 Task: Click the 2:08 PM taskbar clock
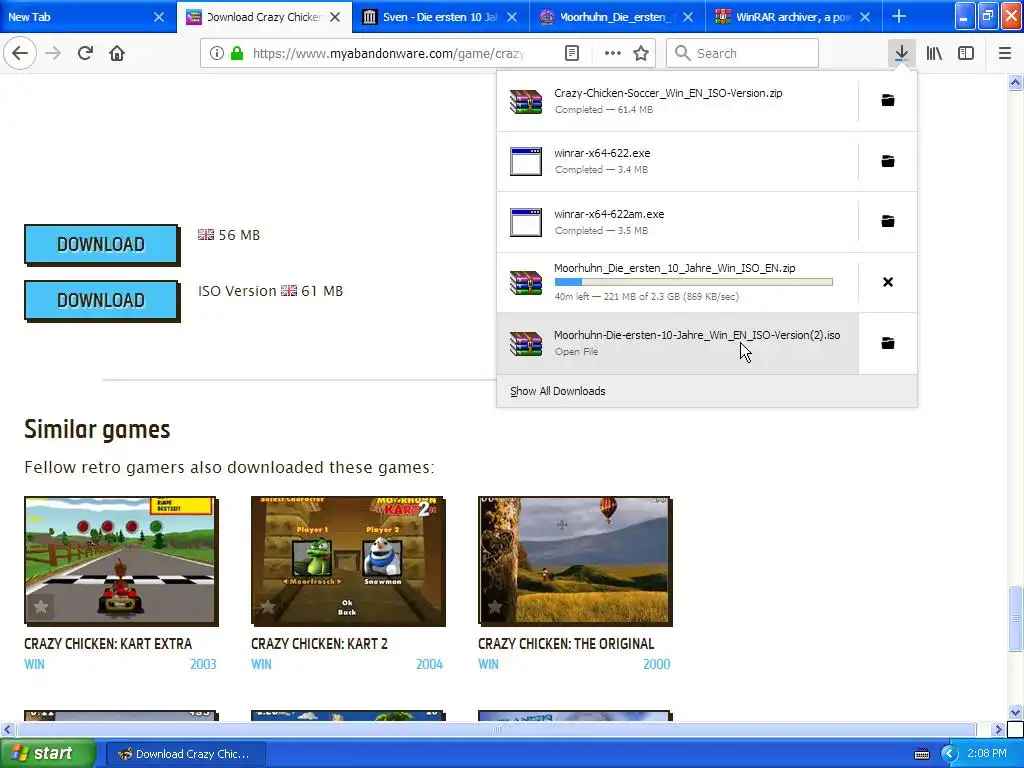(987, 753)
